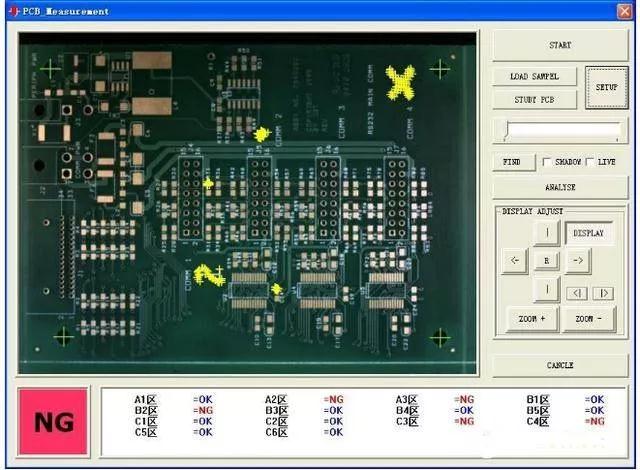Open SETUP
The image size is (640, 470).
[606, 88]
